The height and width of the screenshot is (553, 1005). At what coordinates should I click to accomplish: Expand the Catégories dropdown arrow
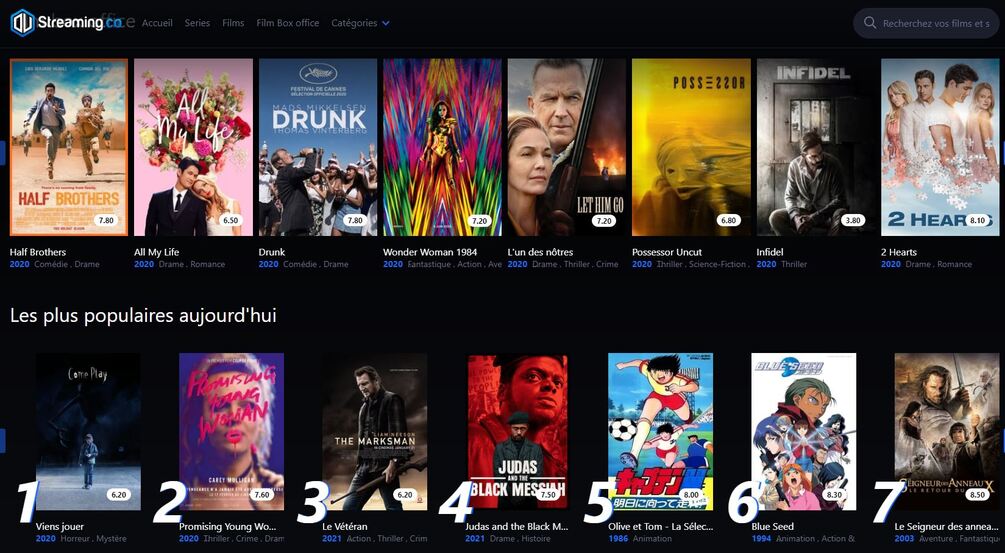[x=386, y=24]
